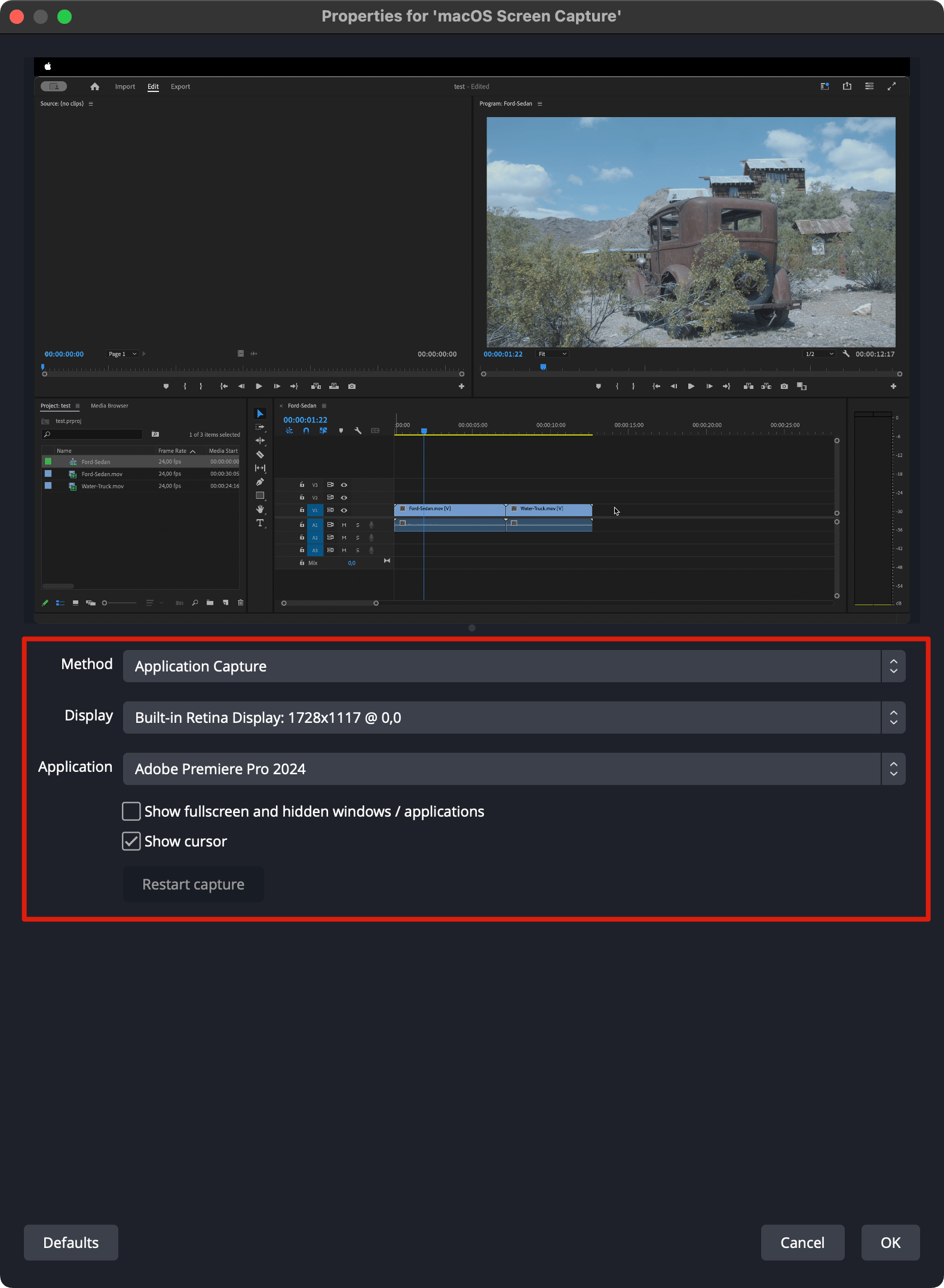Select the Type tool
Viewport: 944px width, 1288px height.
click(x=260, y=523)
